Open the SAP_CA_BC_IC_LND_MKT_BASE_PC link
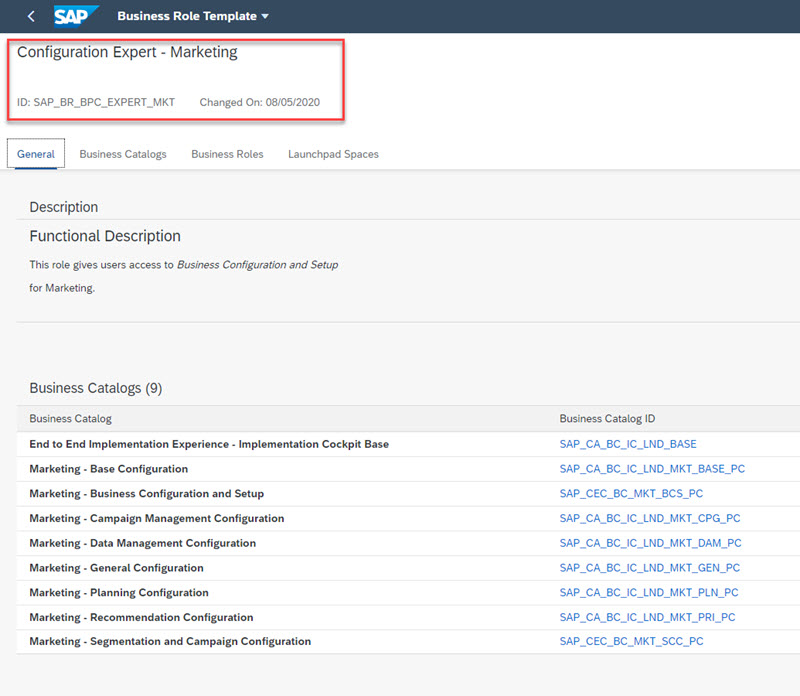This screenshot has height=696, width=800. [x=652, y=468]
